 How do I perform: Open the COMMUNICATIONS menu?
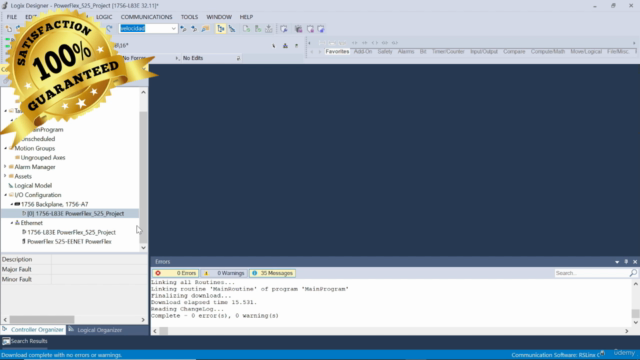(x=147, y=17)
